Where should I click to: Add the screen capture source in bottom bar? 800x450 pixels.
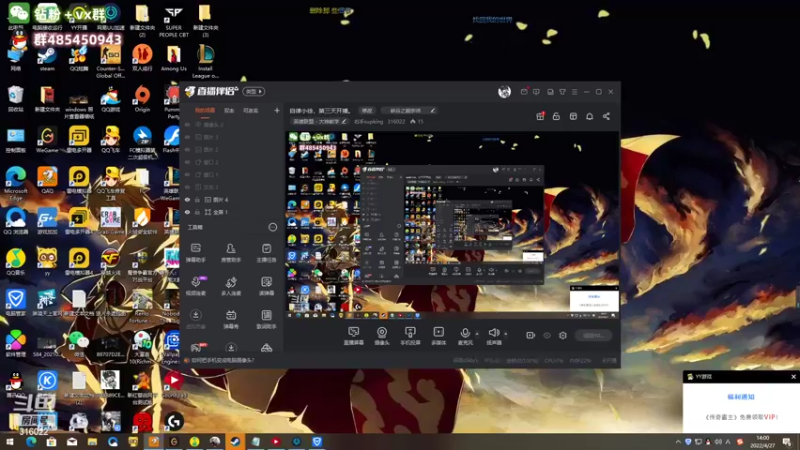(x=353, y=336)
